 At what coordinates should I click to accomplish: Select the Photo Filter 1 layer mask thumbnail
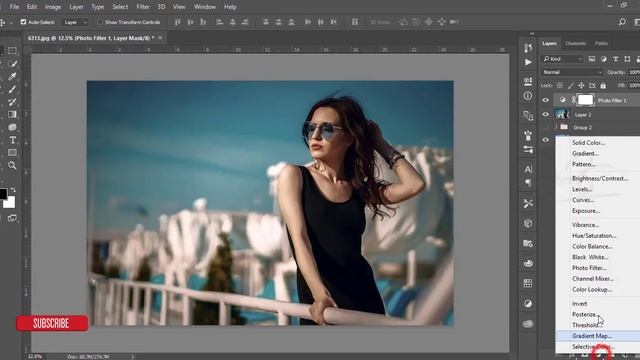pyautogui.click(x=585, y=100)
